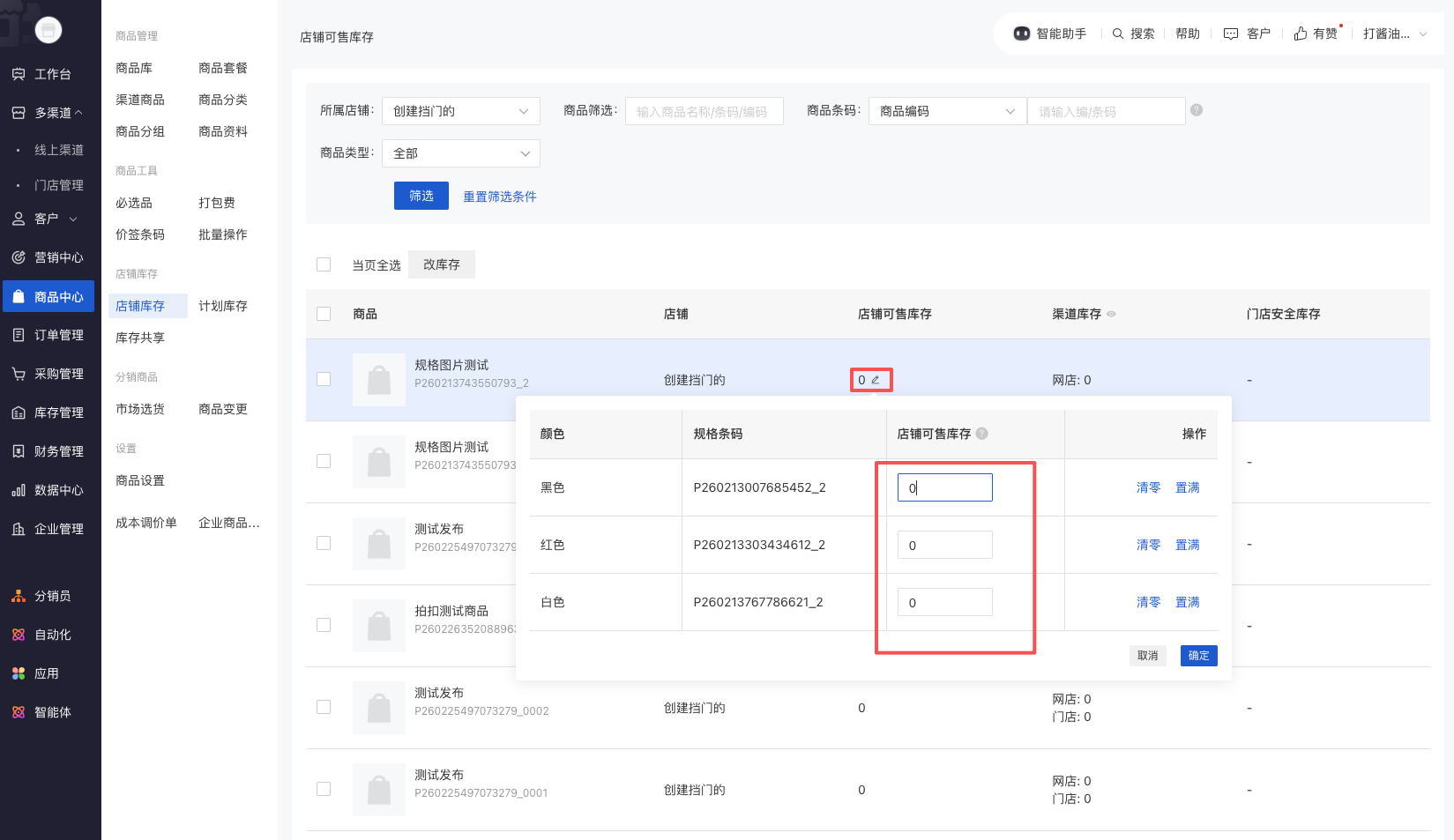Go to 计划库存 menu item
1454x840 pixels.
point(222,306)
